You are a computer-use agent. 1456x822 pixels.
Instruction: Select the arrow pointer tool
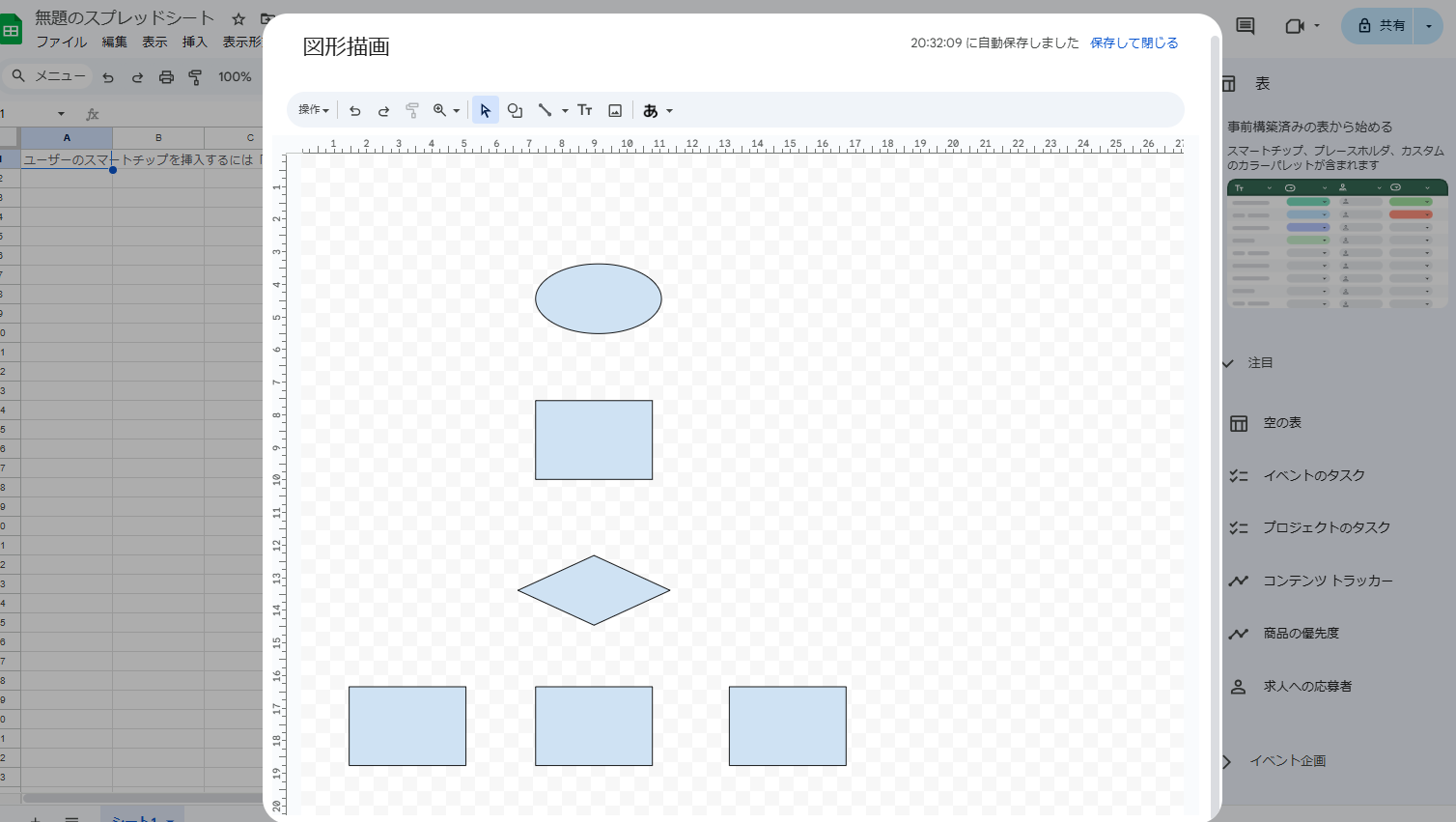pyautogui.click(x=486, y=110)
